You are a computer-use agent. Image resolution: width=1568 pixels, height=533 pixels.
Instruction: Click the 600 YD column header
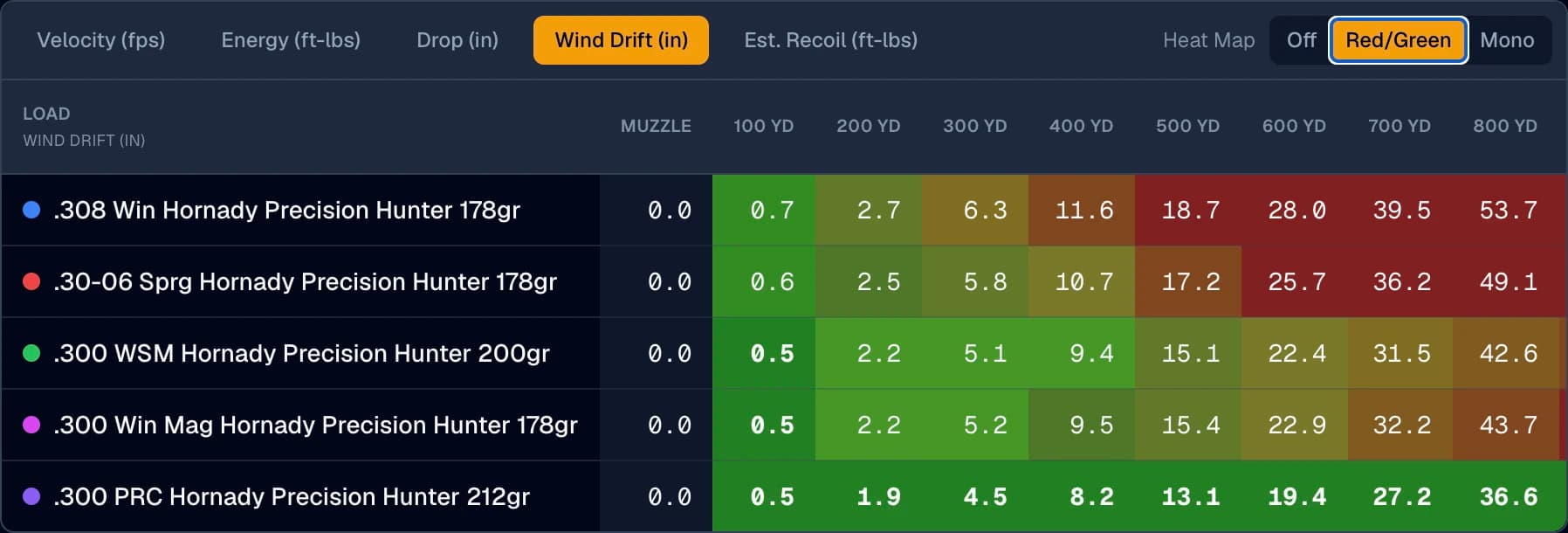coord(1294,126)
